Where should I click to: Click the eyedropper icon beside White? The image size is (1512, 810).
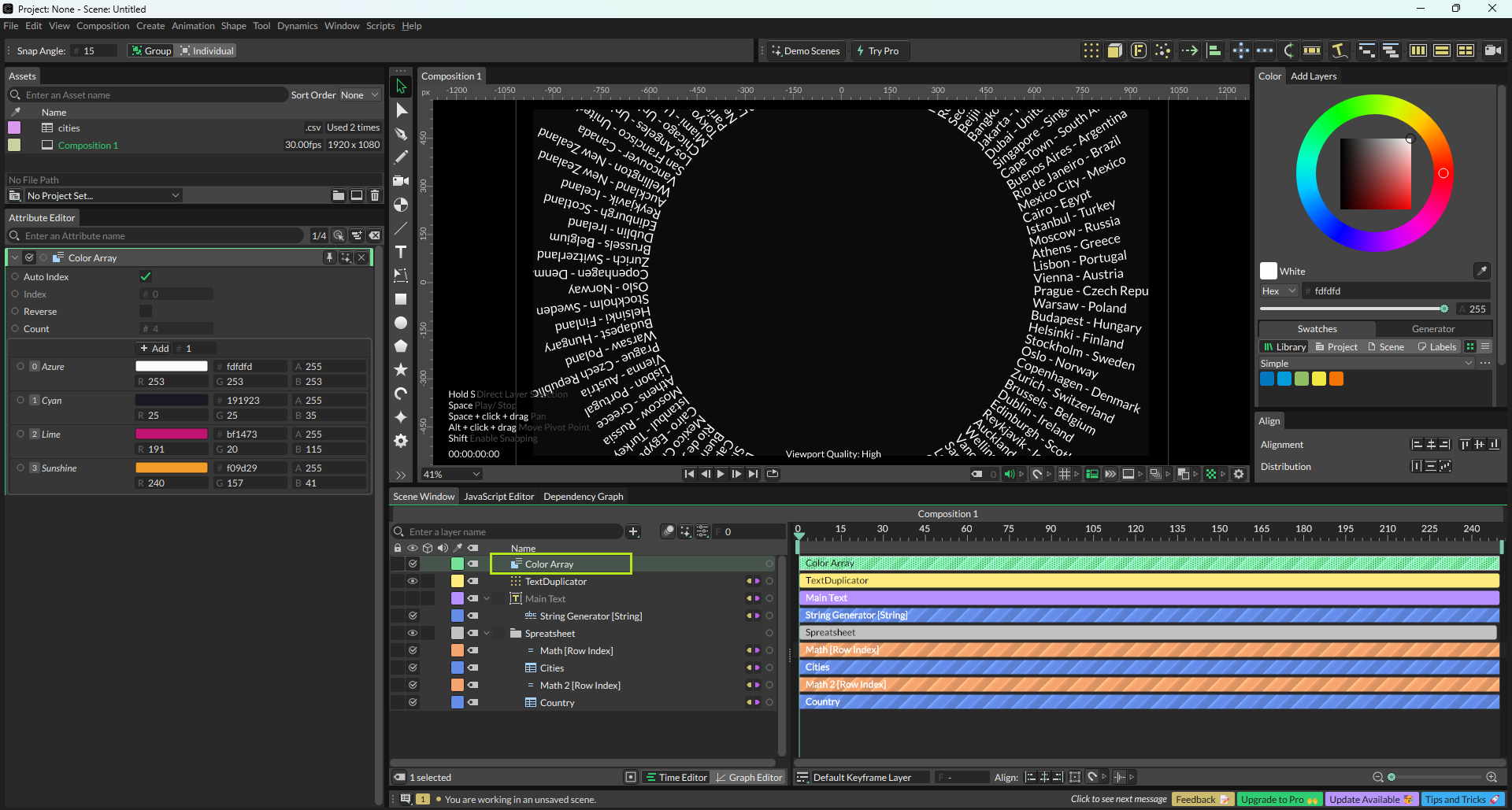click(x=1481, y=271)
